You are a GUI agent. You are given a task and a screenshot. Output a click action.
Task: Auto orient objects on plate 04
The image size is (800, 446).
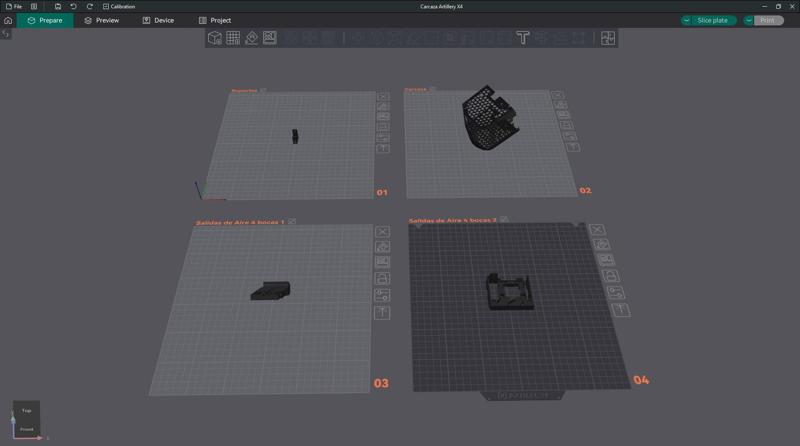pyautogui.click(x=602, y=245)
